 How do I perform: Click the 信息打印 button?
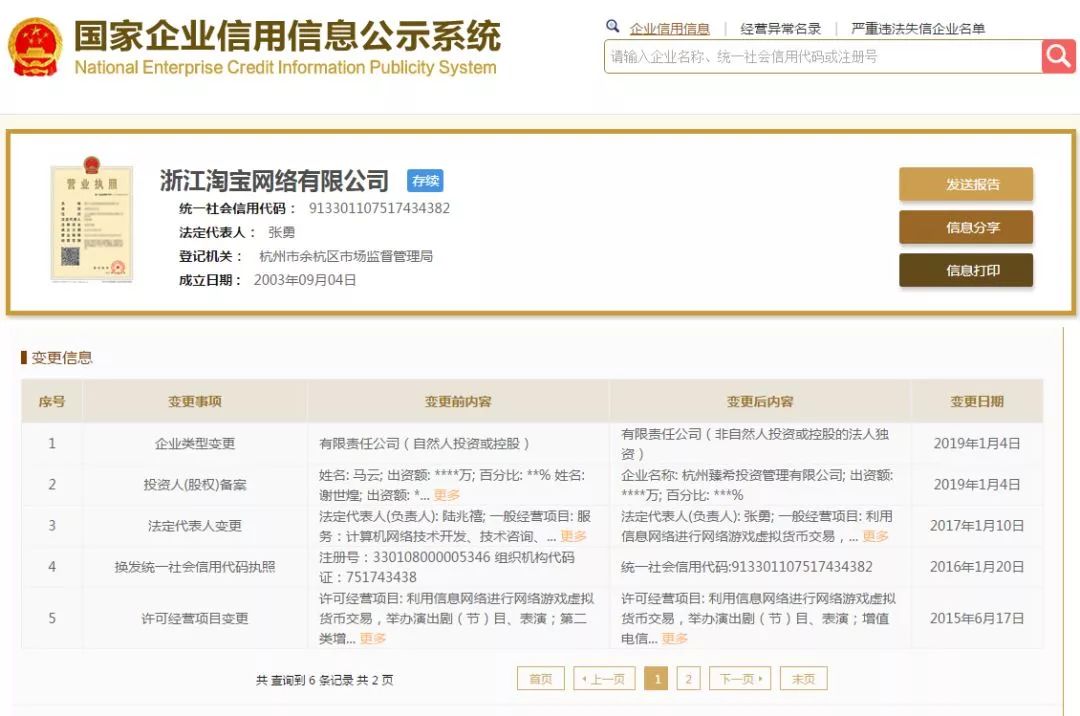(966, 270)
